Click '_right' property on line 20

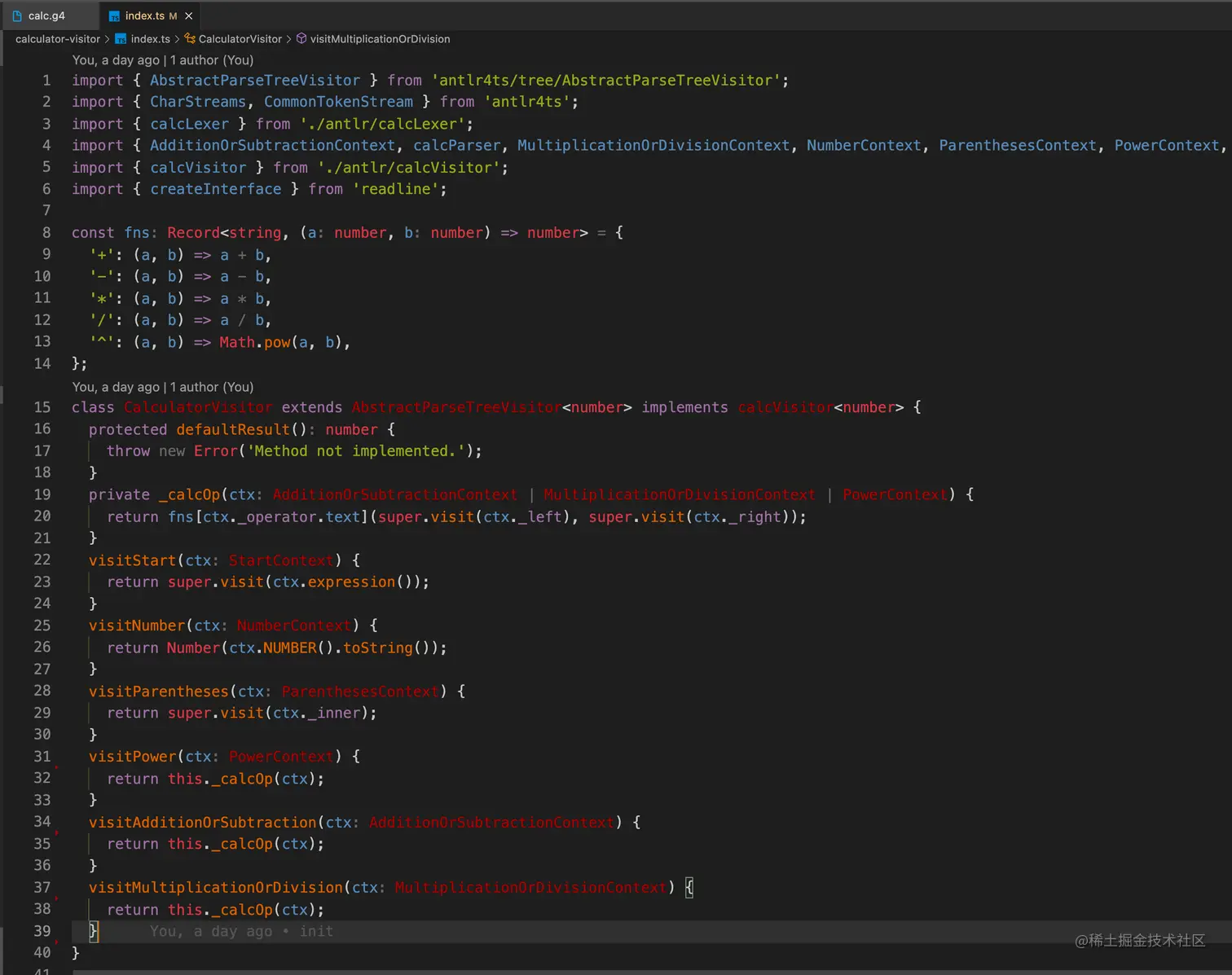pos(755,516)
